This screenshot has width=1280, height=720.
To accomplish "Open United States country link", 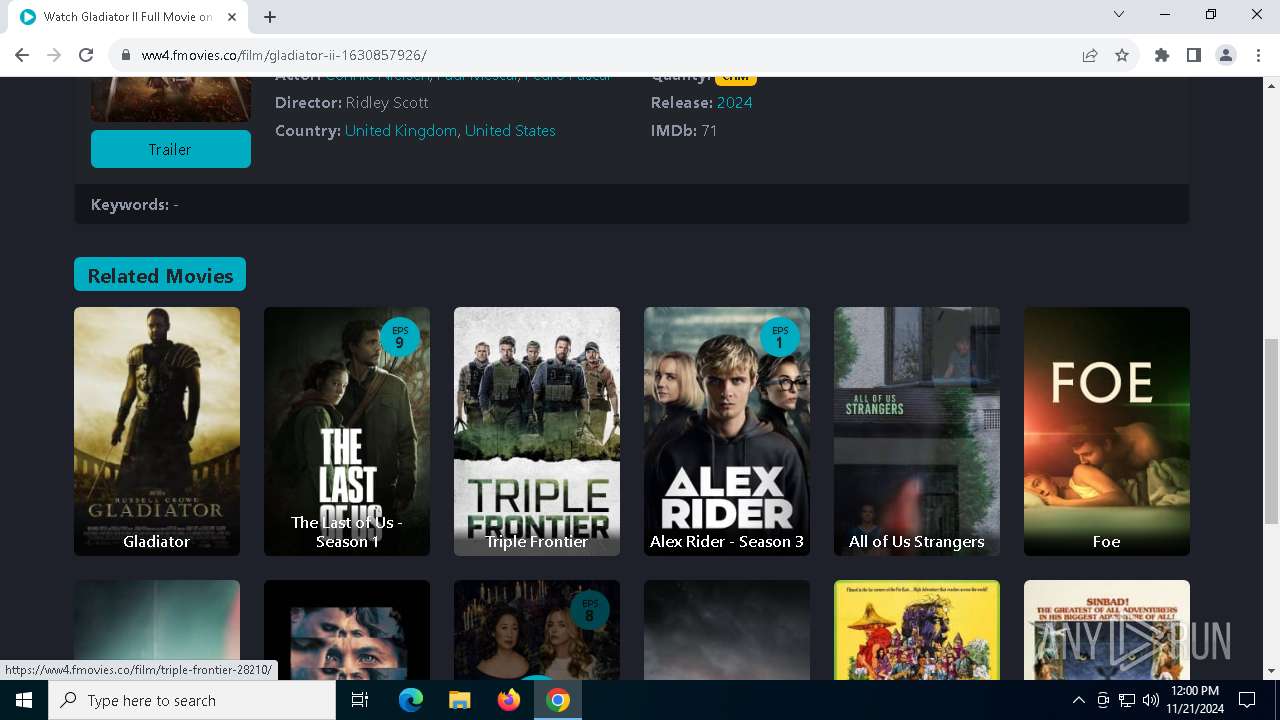I will click(x=510, y=130).
